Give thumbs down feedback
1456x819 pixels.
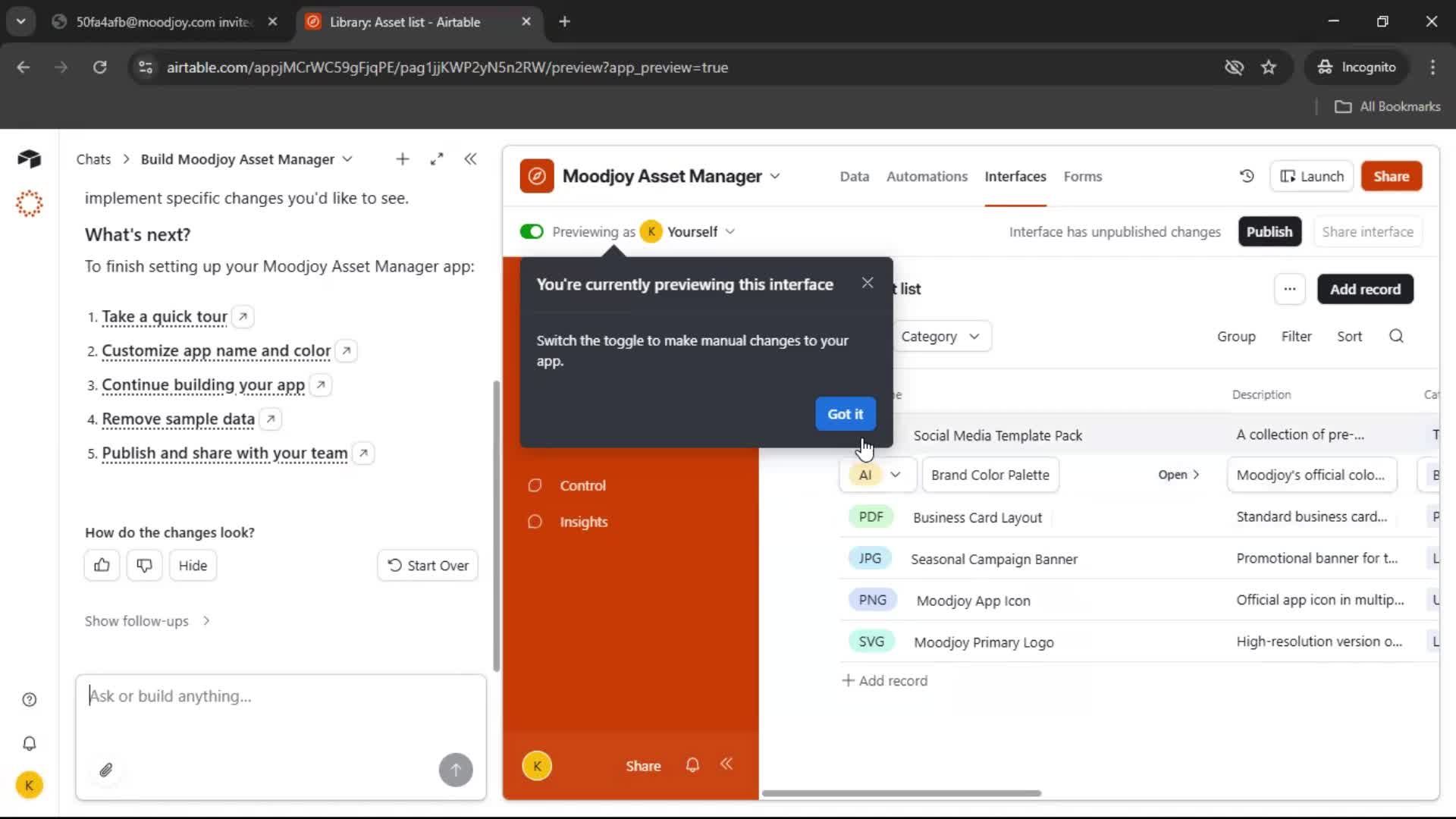coord(144,565)
